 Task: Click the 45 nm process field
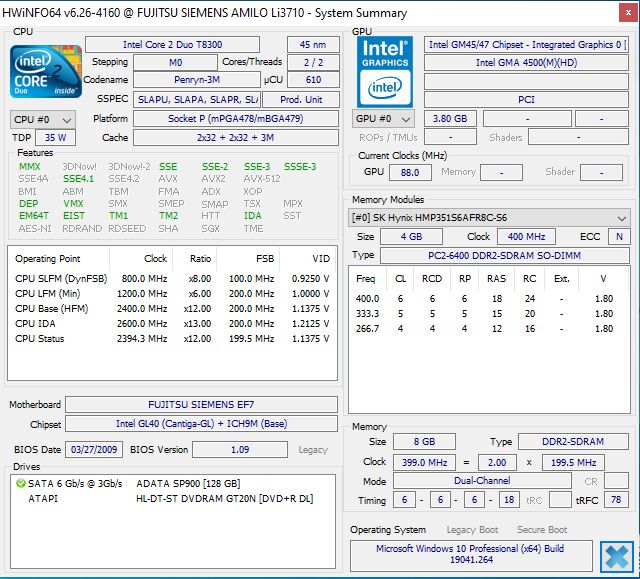click(x=313, y=44)
